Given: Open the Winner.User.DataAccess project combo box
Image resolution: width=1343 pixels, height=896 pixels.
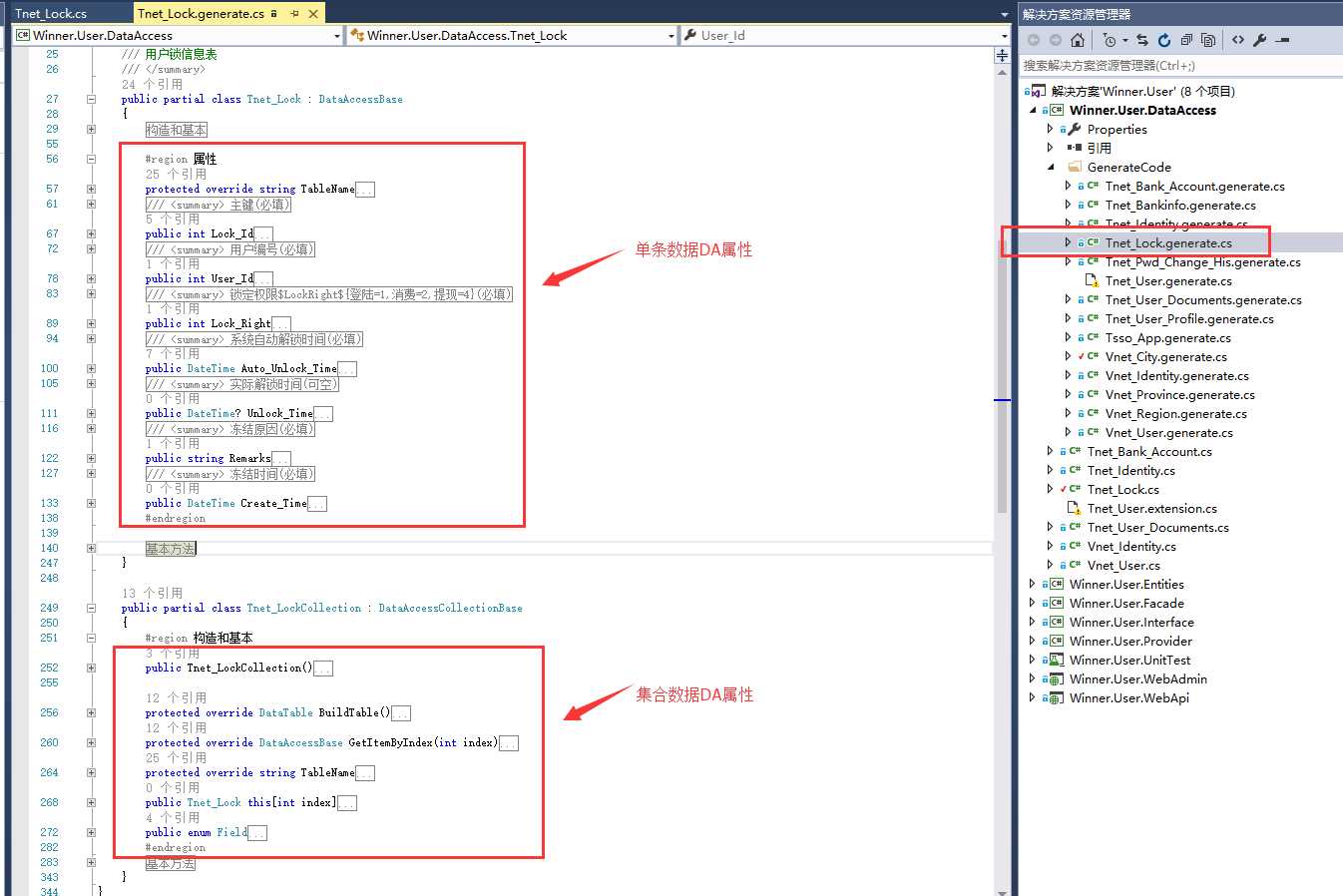Looking at the screenshot, I should (x=178, y=35).
